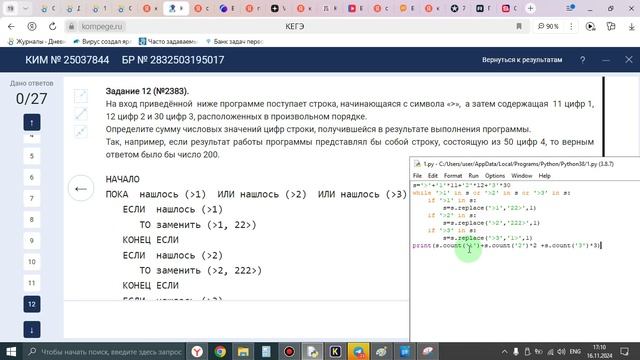Reload the kompege.ru page

click(x=53, y=27)
